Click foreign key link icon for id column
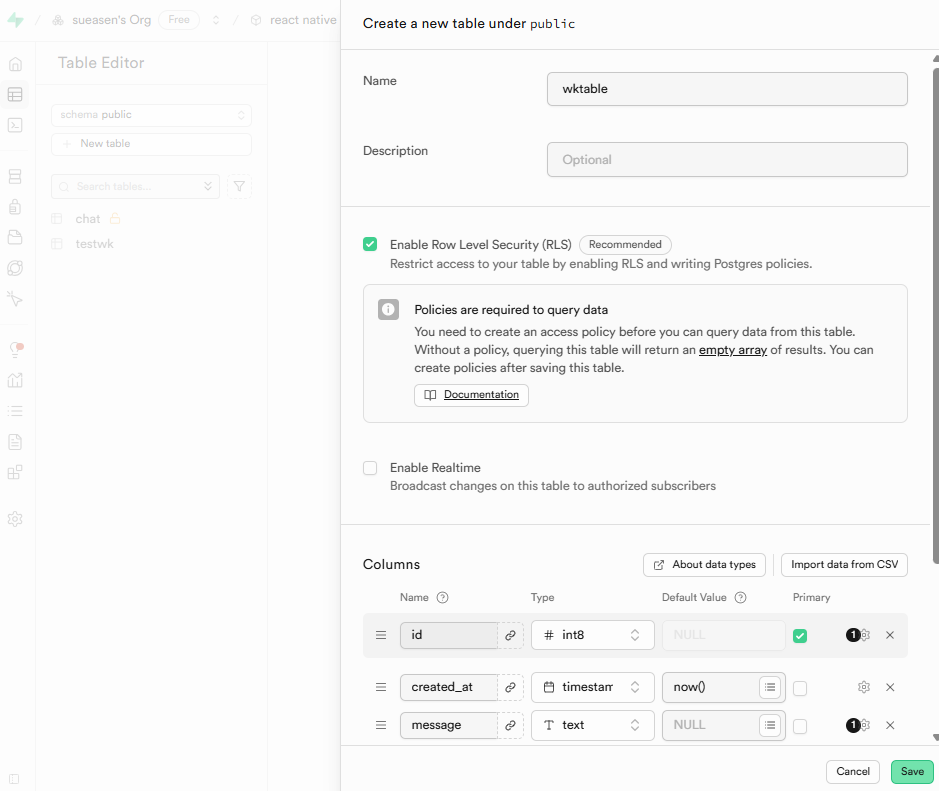Image resolution: width=939 pixels, height=791 pixels. (510, 635)
